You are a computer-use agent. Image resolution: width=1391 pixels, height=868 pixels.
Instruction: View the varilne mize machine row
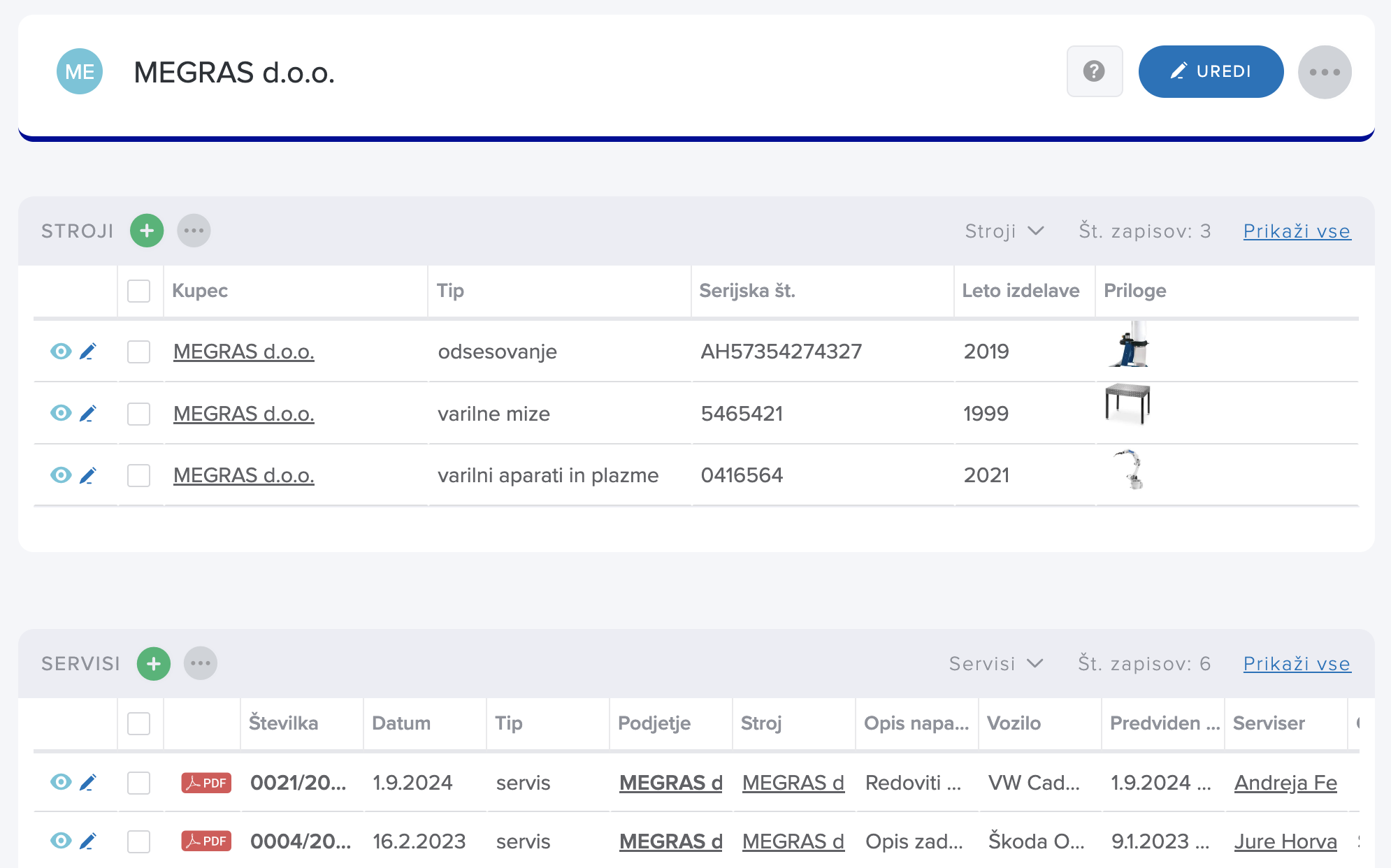pos(61,413)
